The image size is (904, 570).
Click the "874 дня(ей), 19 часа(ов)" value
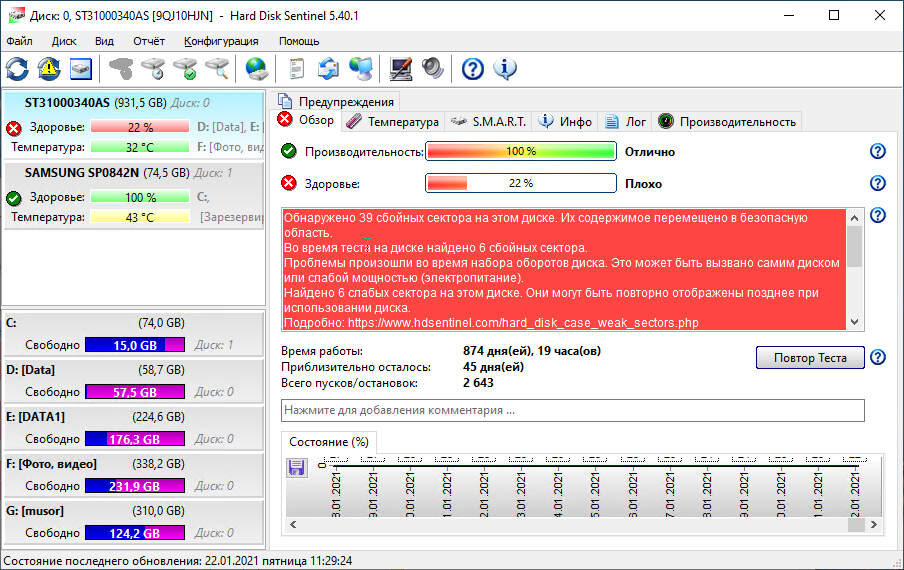click(x=532, y=350)
